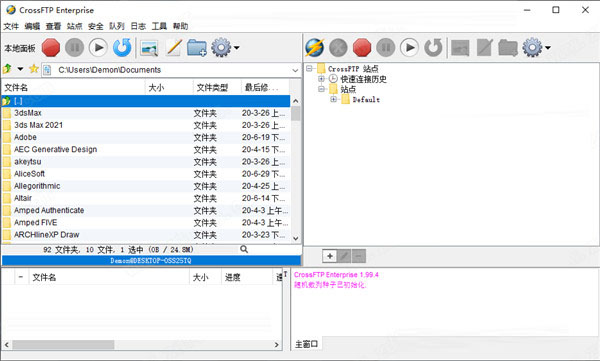Sort local files by 最后修 column header
The width and height of the screenshot is (600, 361).
click(x=265, y=88)
